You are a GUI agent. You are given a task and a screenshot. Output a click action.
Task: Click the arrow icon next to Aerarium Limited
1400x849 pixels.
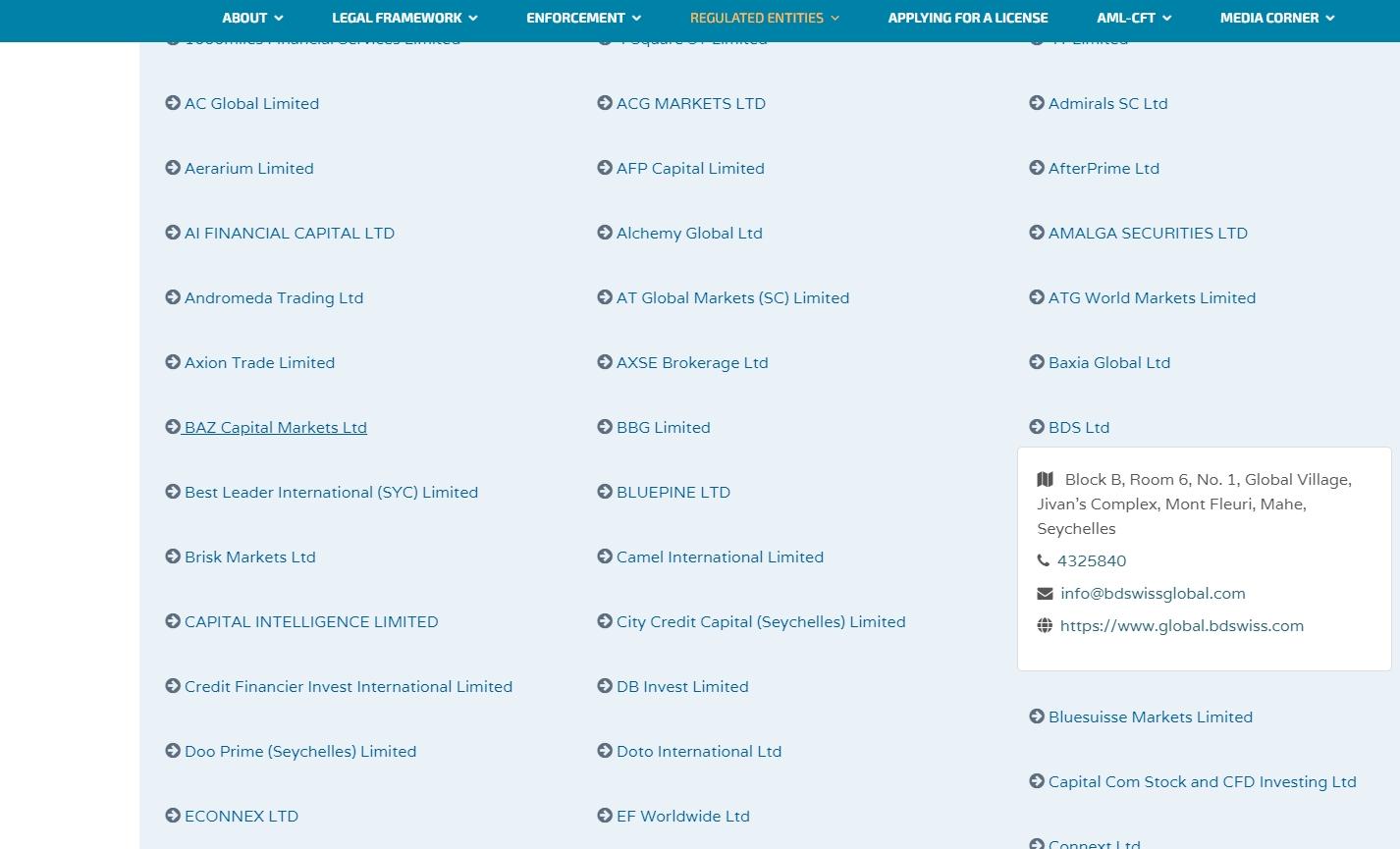tap(173, 168)
